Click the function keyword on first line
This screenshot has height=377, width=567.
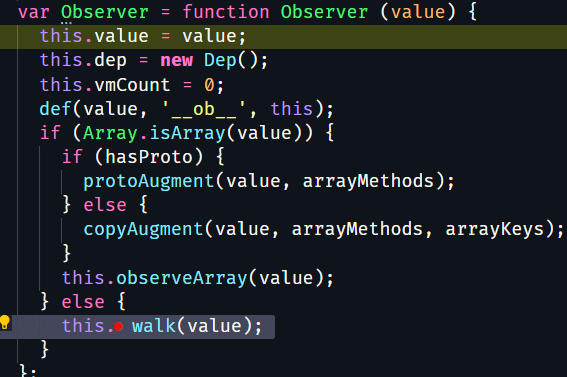click(x=226, y=12)
